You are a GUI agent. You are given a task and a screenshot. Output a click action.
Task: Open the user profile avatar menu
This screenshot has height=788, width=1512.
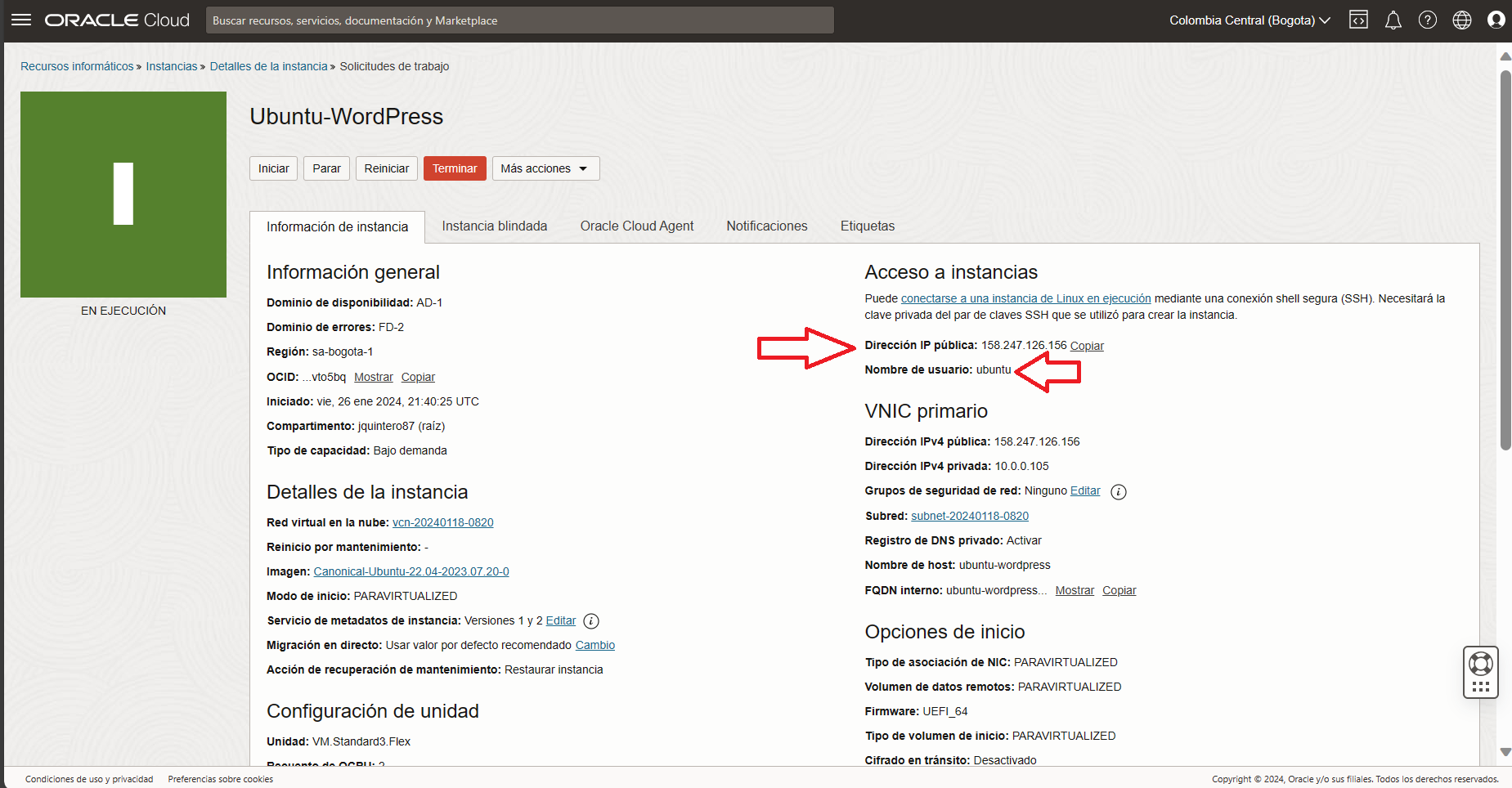tap(1496, 20)
